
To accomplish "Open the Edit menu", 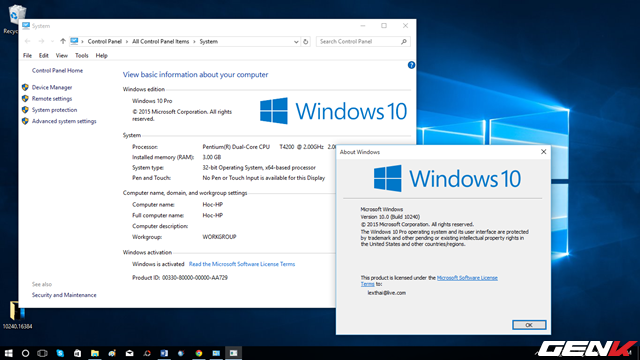I will (44, 56).
